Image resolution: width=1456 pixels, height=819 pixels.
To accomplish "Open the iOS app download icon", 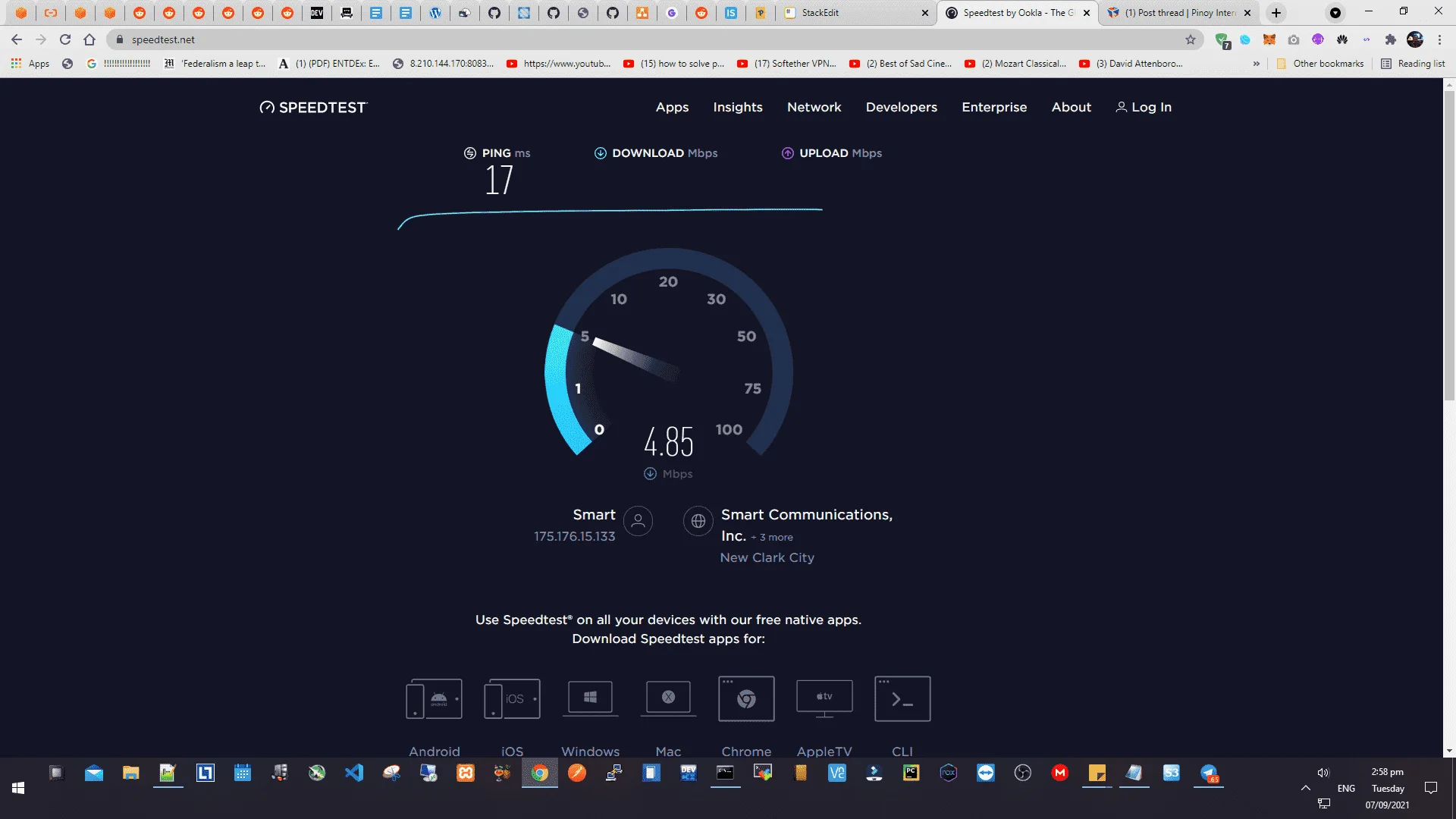I will click(512, 698).
